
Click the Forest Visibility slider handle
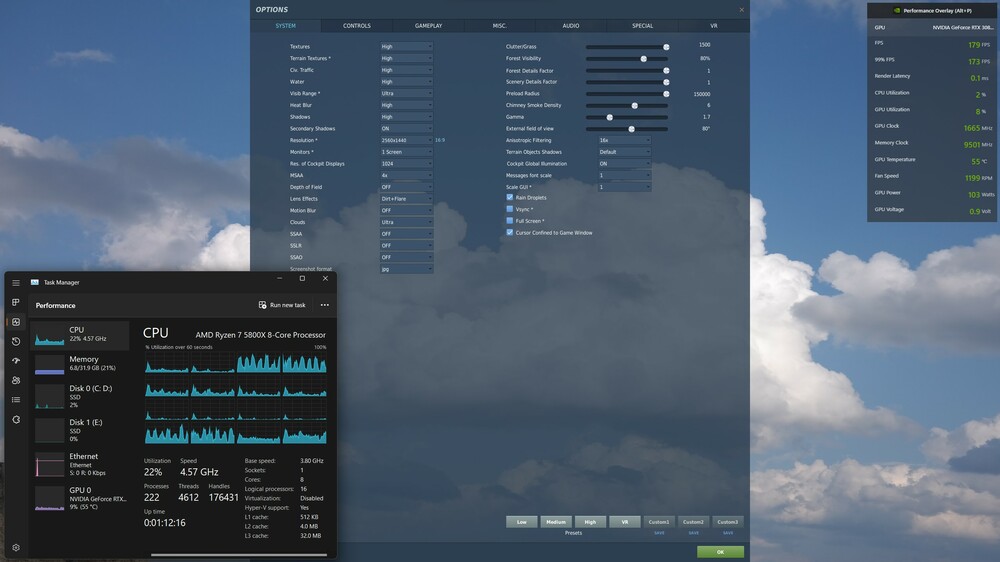point(643,59)
